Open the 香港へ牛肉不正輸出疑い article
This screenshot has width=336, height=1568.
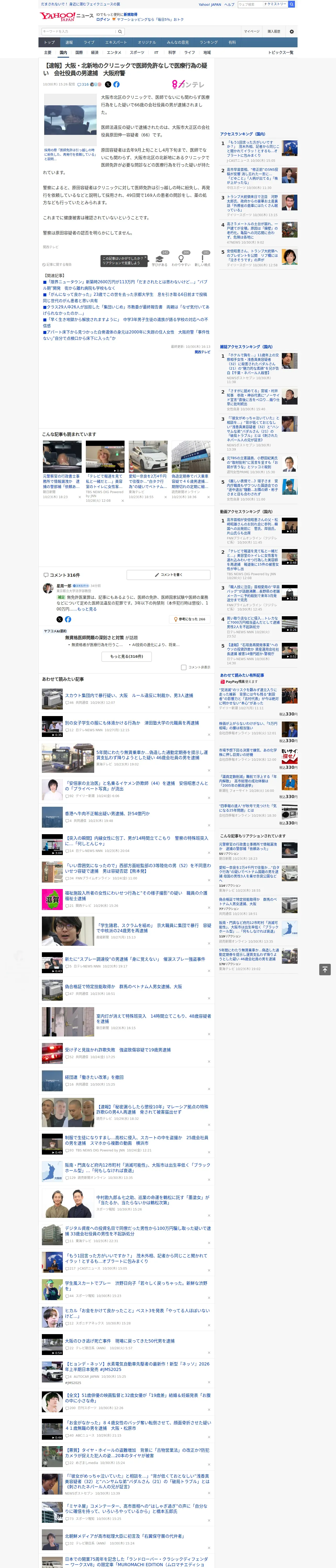107,813
